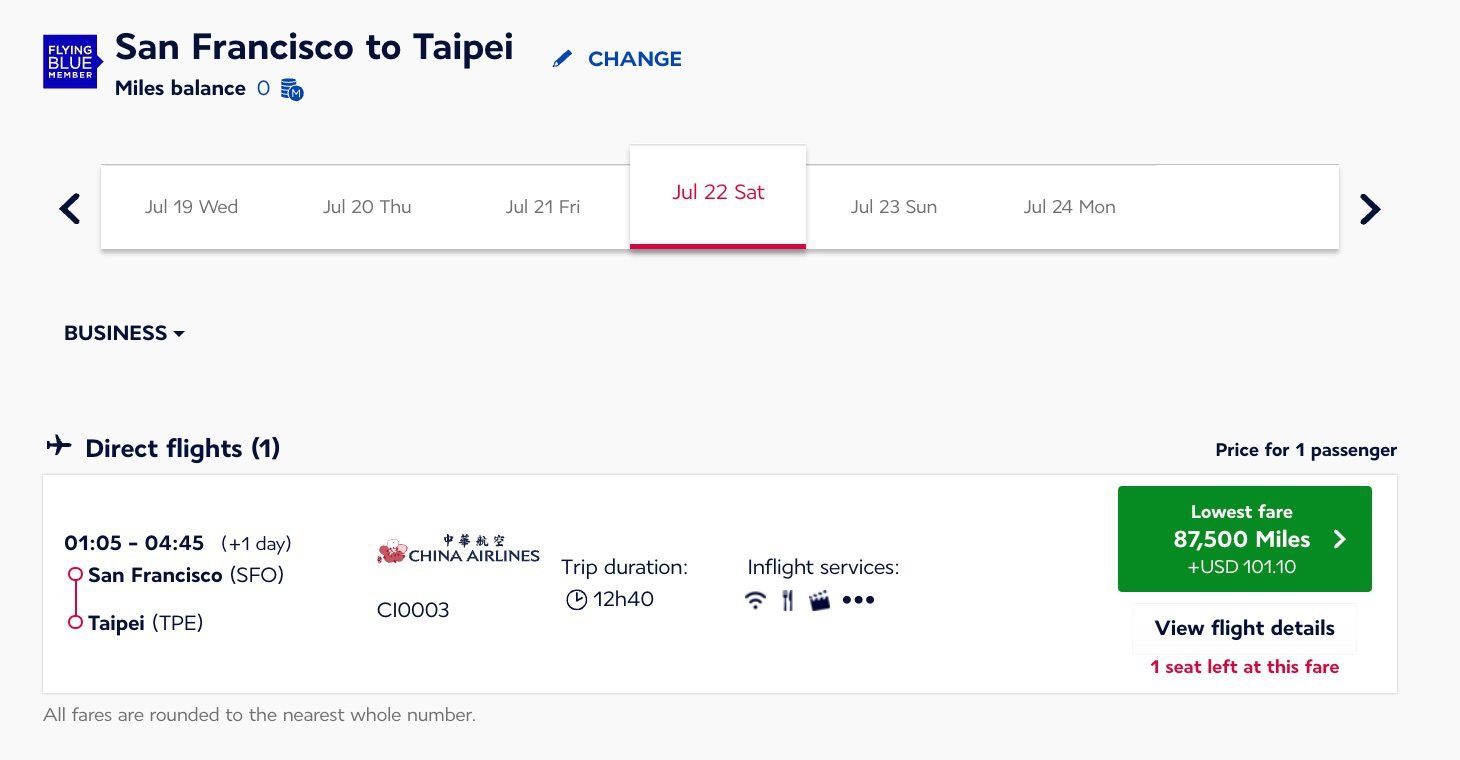
Task: Select the airplane icon beside Direct flights
Action: 59,446
